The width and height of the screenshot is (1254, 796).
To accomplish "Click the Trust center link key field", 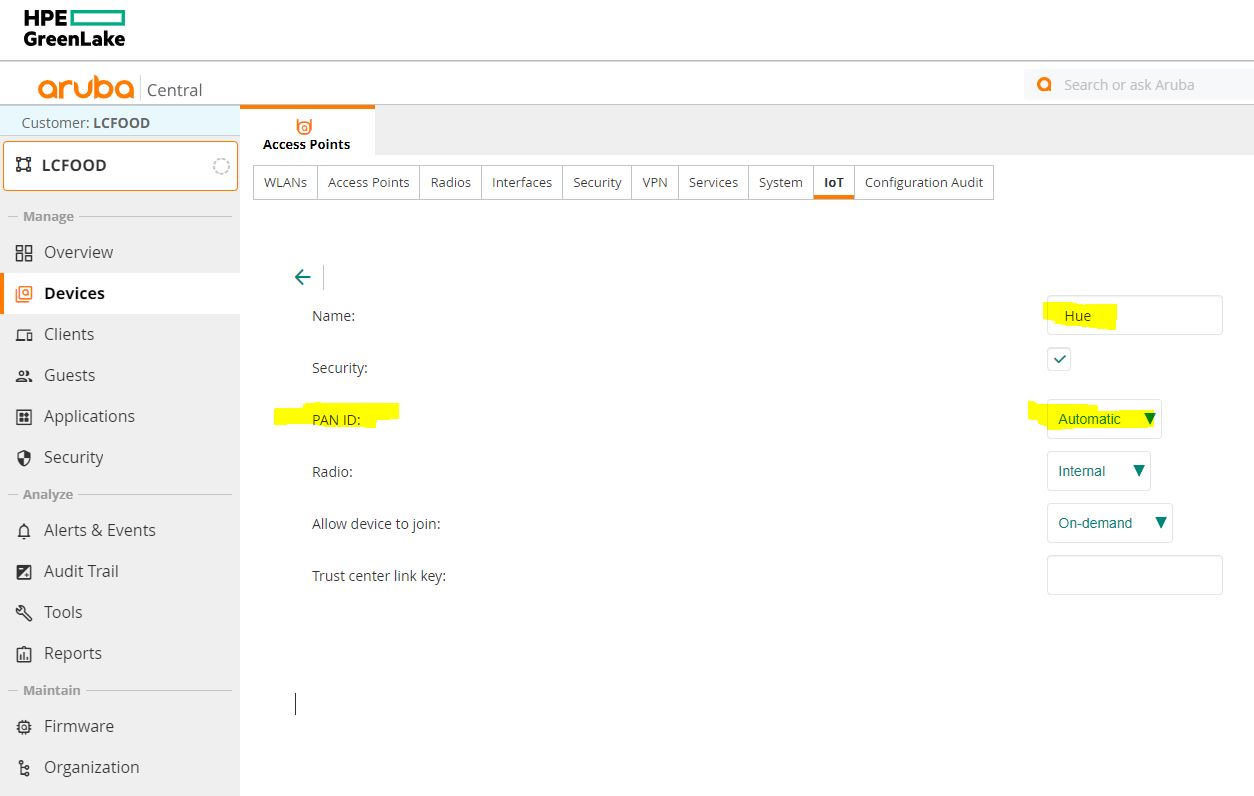I will tap(1134, 575).
